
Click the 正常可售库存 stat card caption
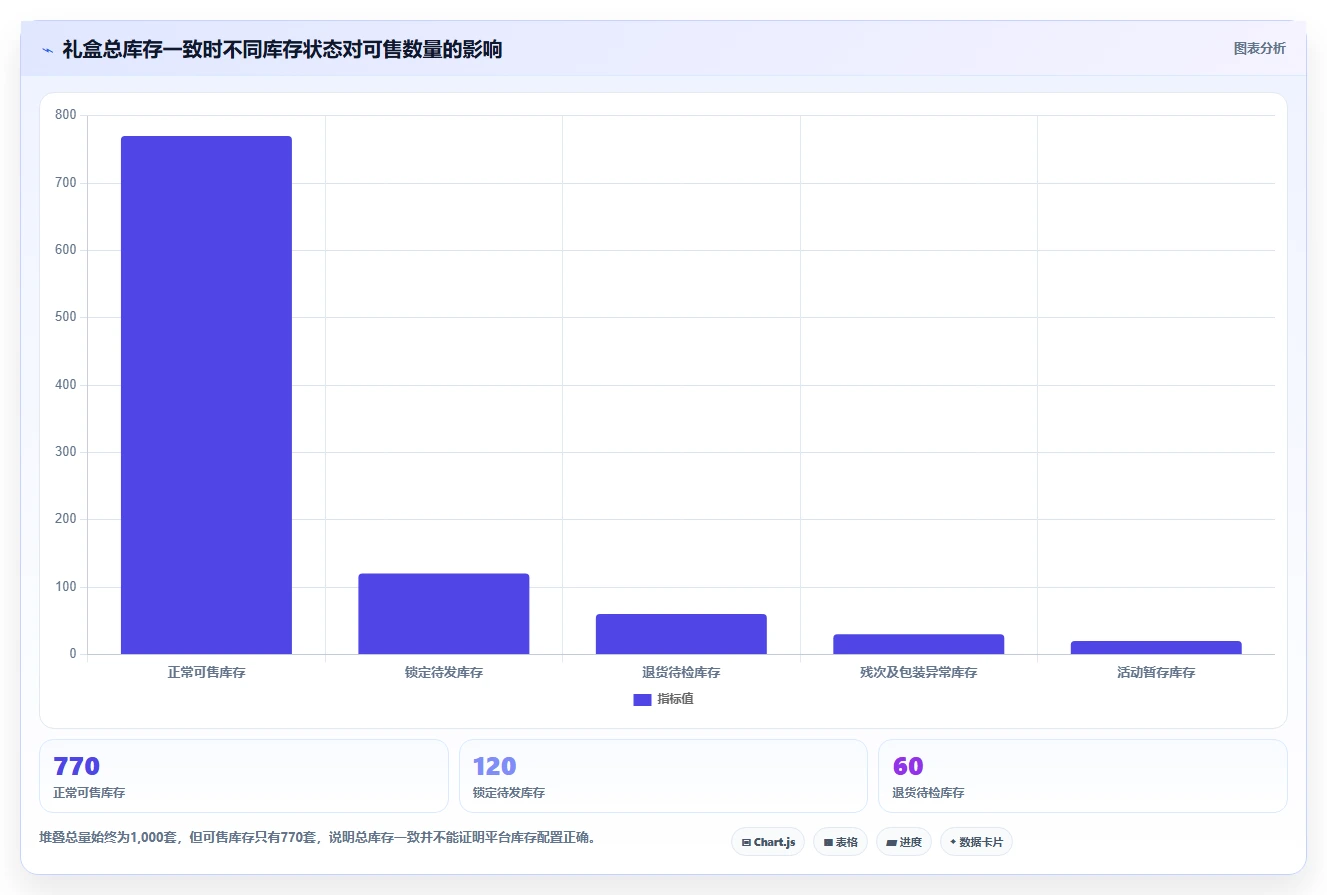click(x=89, y=793)
